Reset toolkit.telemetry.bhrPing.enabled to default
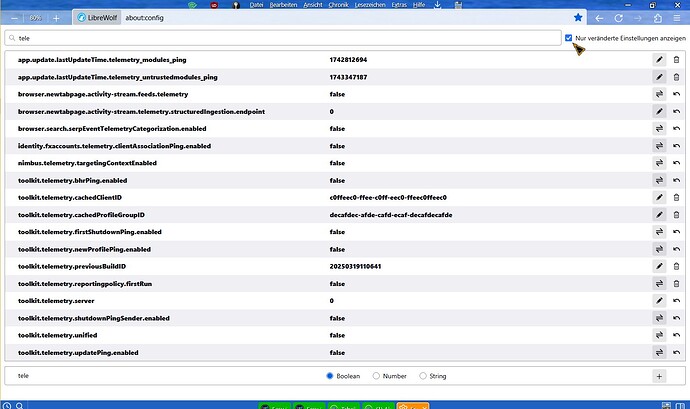The height and width of the screenshot is (409, 690). (676, 181)
